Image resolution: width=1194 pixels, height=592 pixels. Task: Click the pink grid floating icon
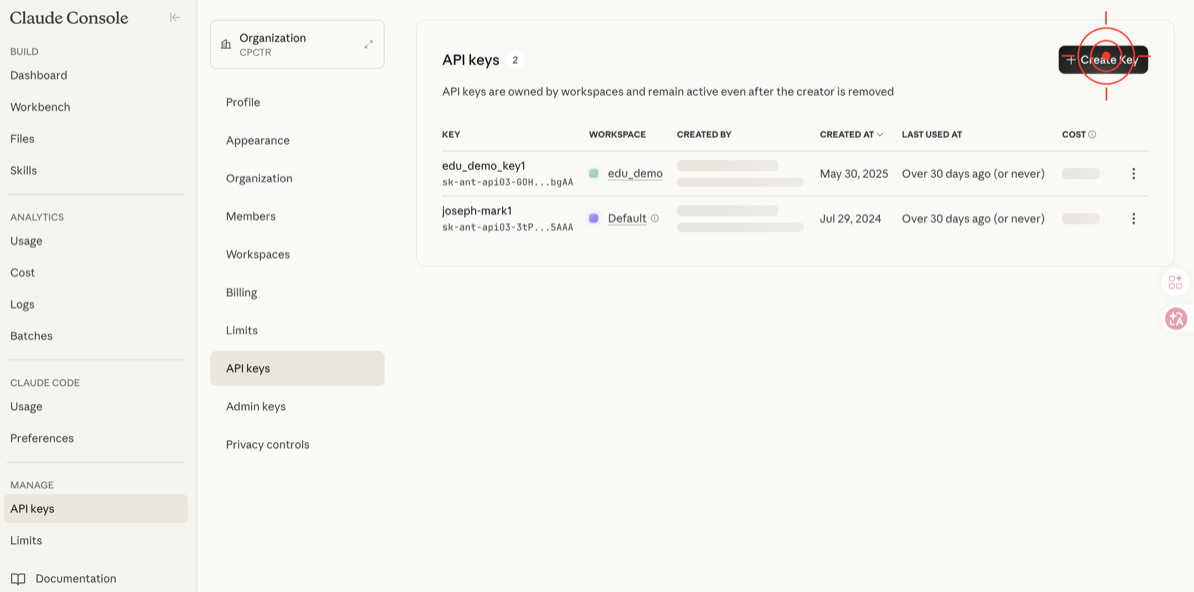[1175, 283]
